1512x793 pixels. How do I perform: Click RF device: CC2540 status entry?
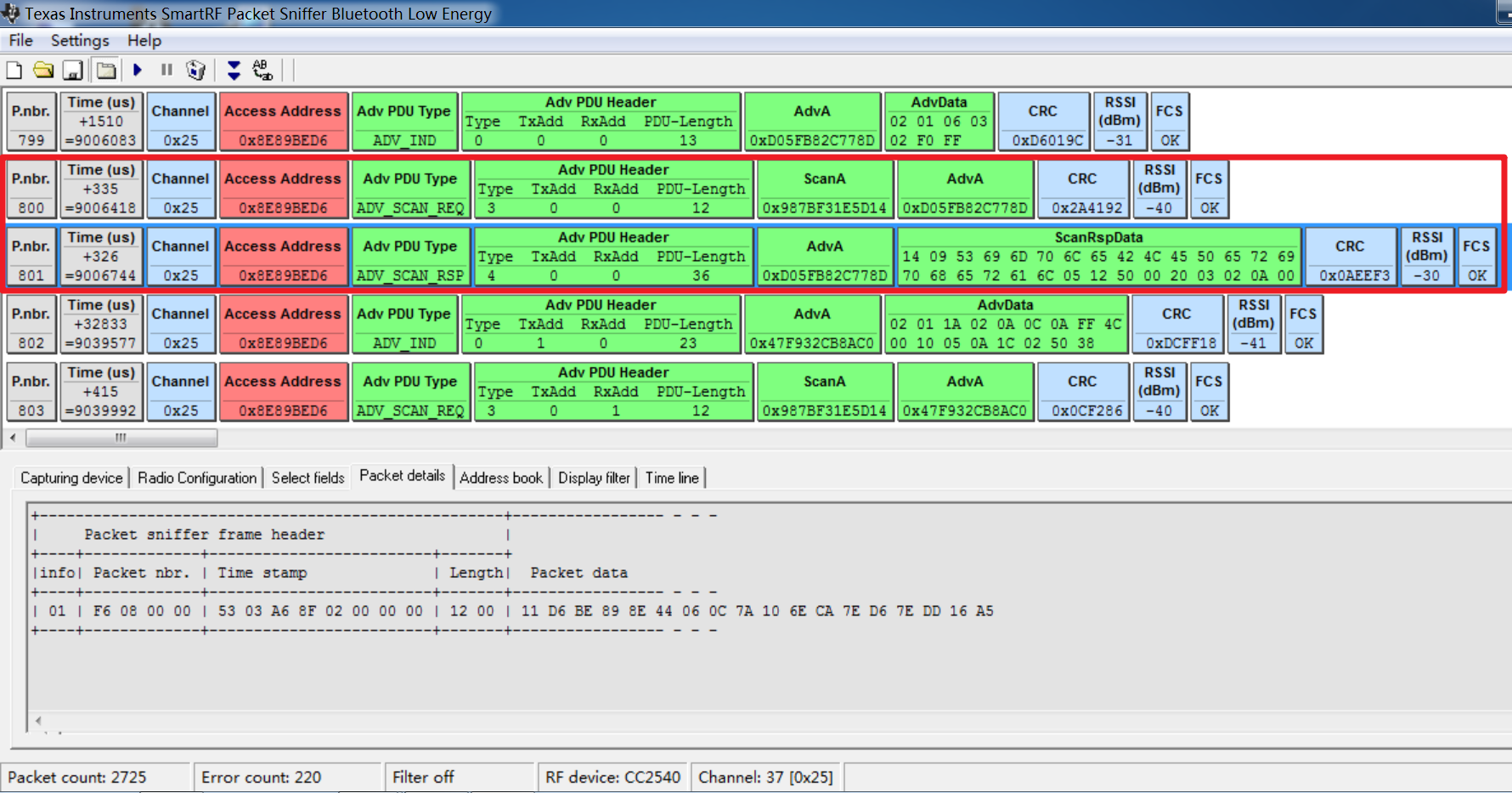612,777
